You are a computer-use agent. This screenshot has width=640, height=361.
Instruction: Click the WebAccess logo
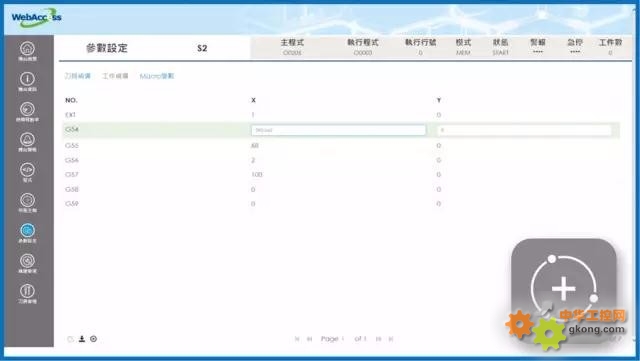pos(36,18)
